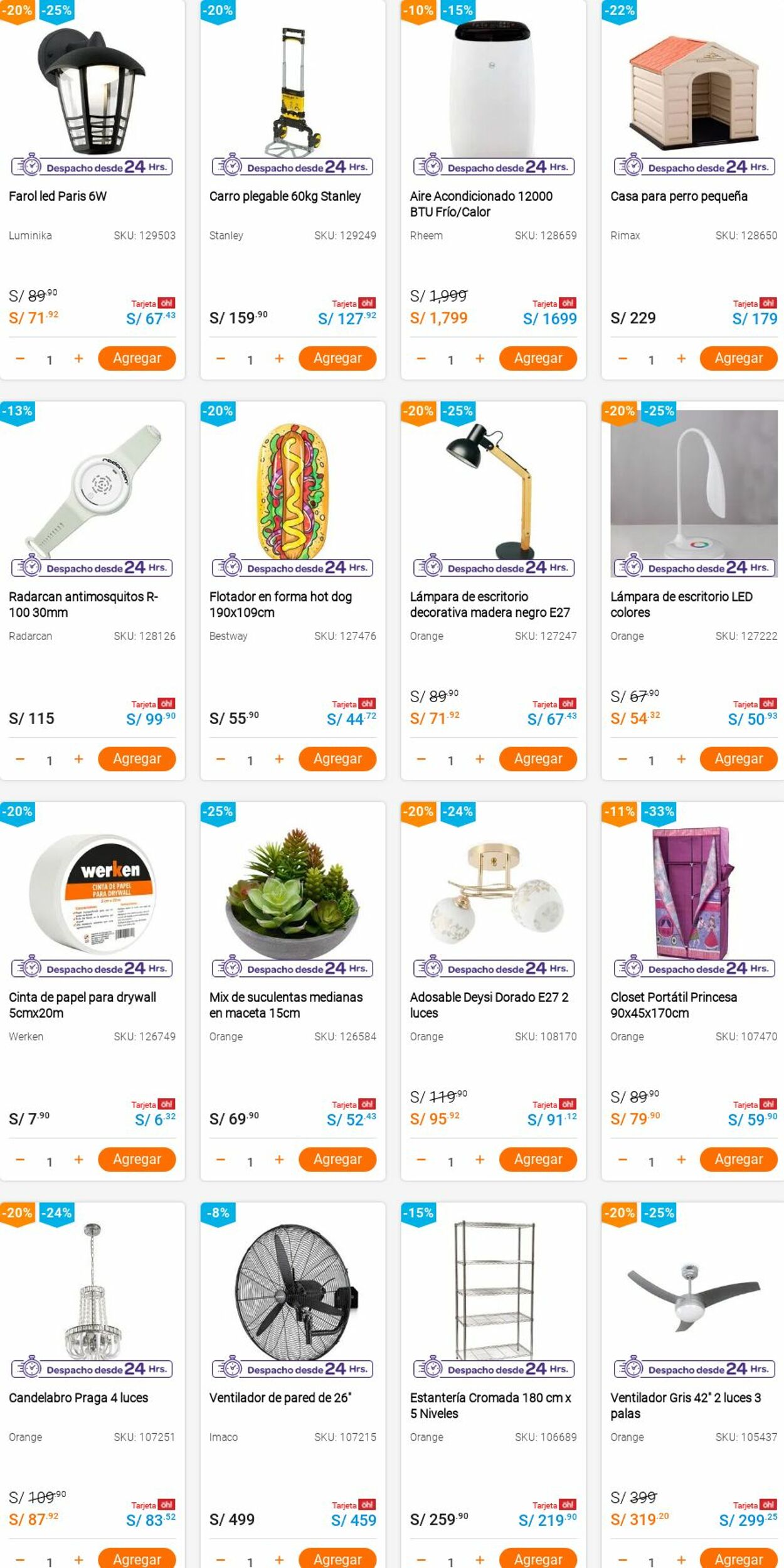Add Casa para perro pequeña to cart
The height and width of the screenshot is (1568, 784).
(738, 358)
